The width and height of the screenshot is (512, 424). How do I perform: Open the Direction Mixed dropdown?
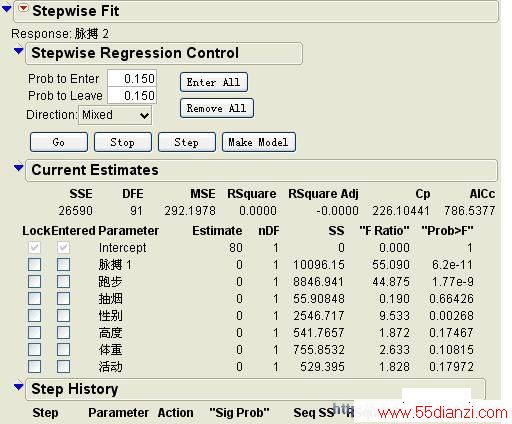[x=115, y=115]
